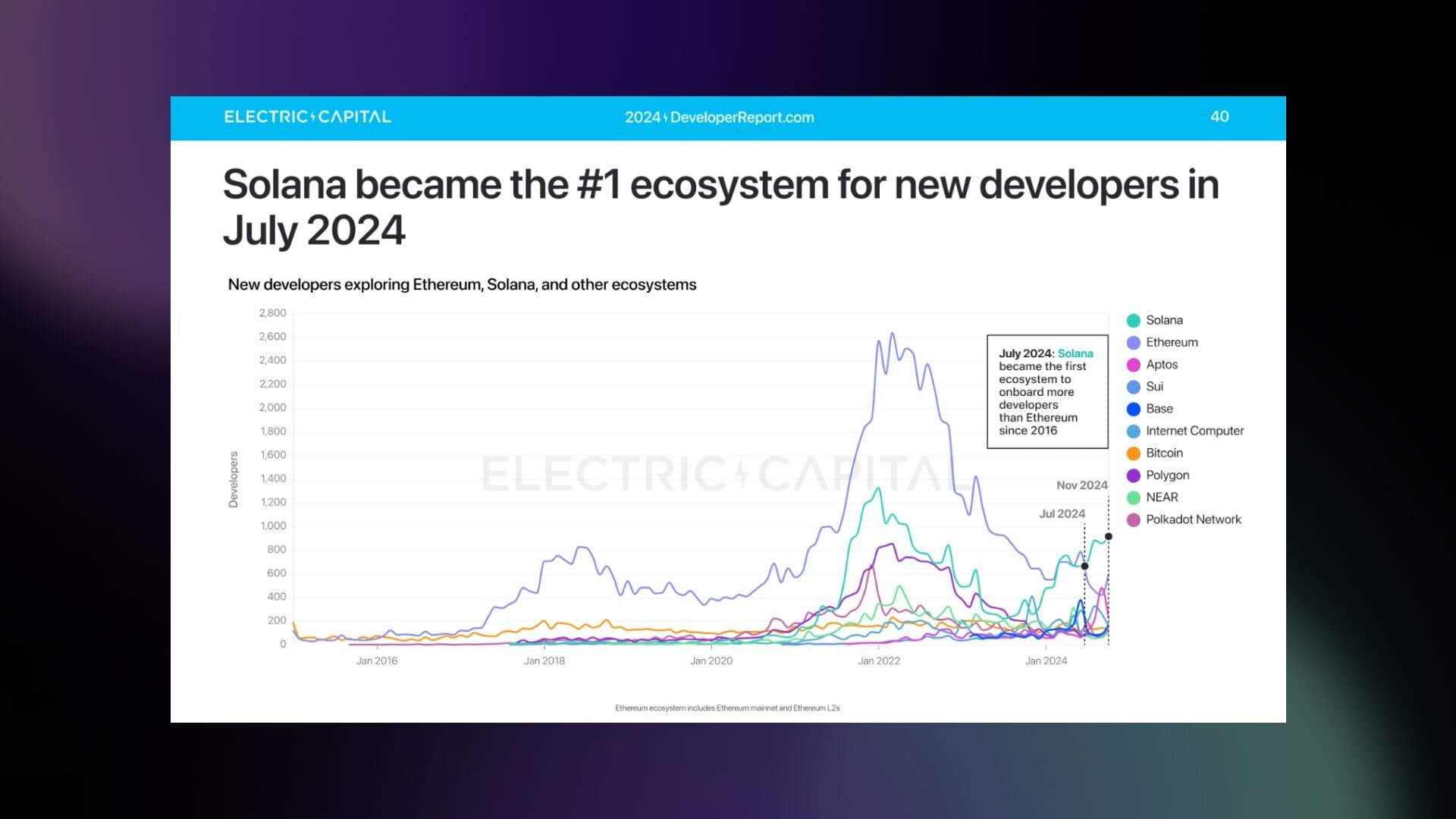Click the Base dark blue legend dot
The image size is (1456, 819).
[1133, 409]
